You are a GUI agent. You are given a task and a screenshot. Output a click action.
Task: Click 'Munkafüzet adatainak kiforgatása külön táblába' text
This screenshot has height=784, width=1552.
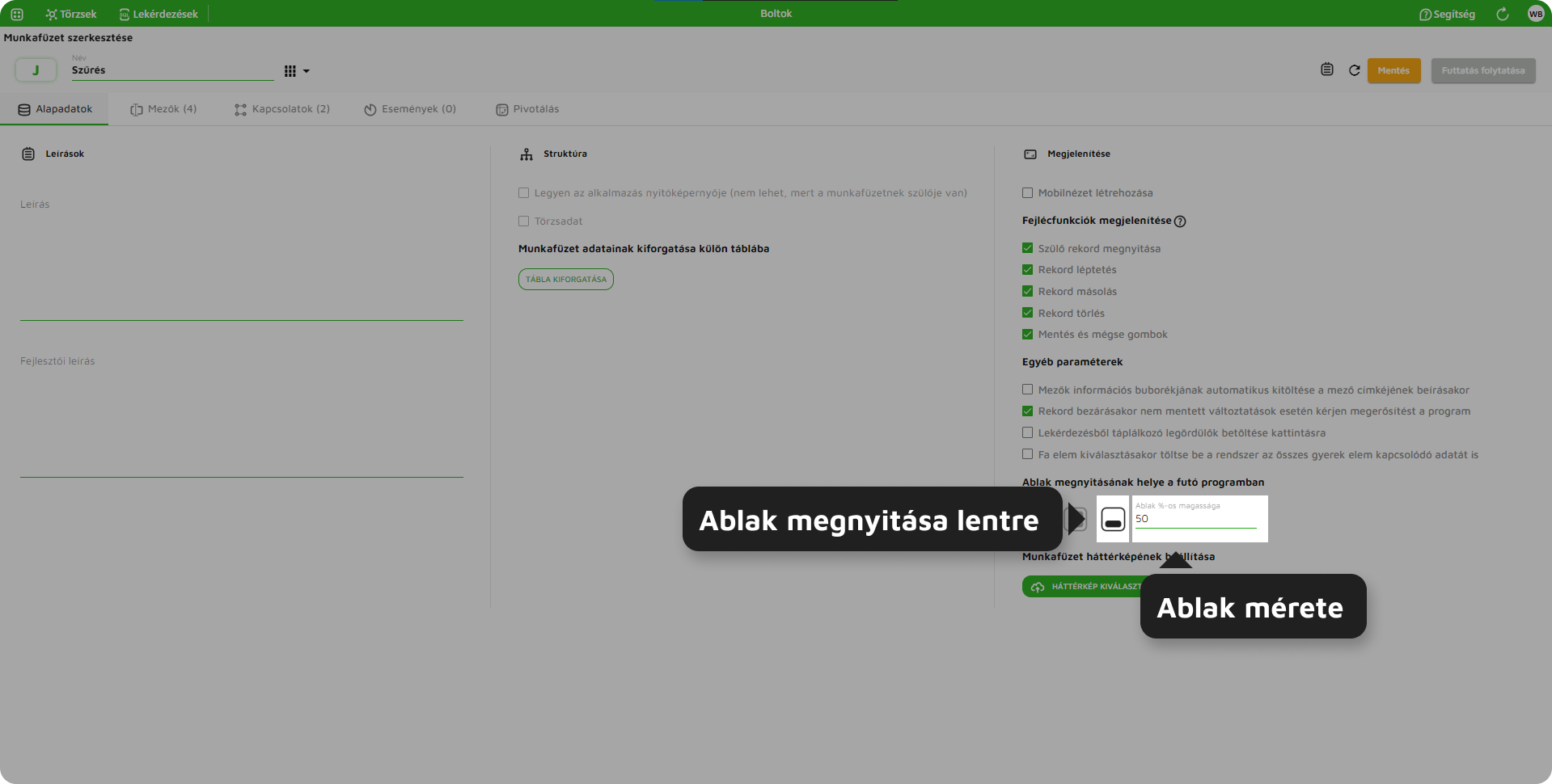644,249
